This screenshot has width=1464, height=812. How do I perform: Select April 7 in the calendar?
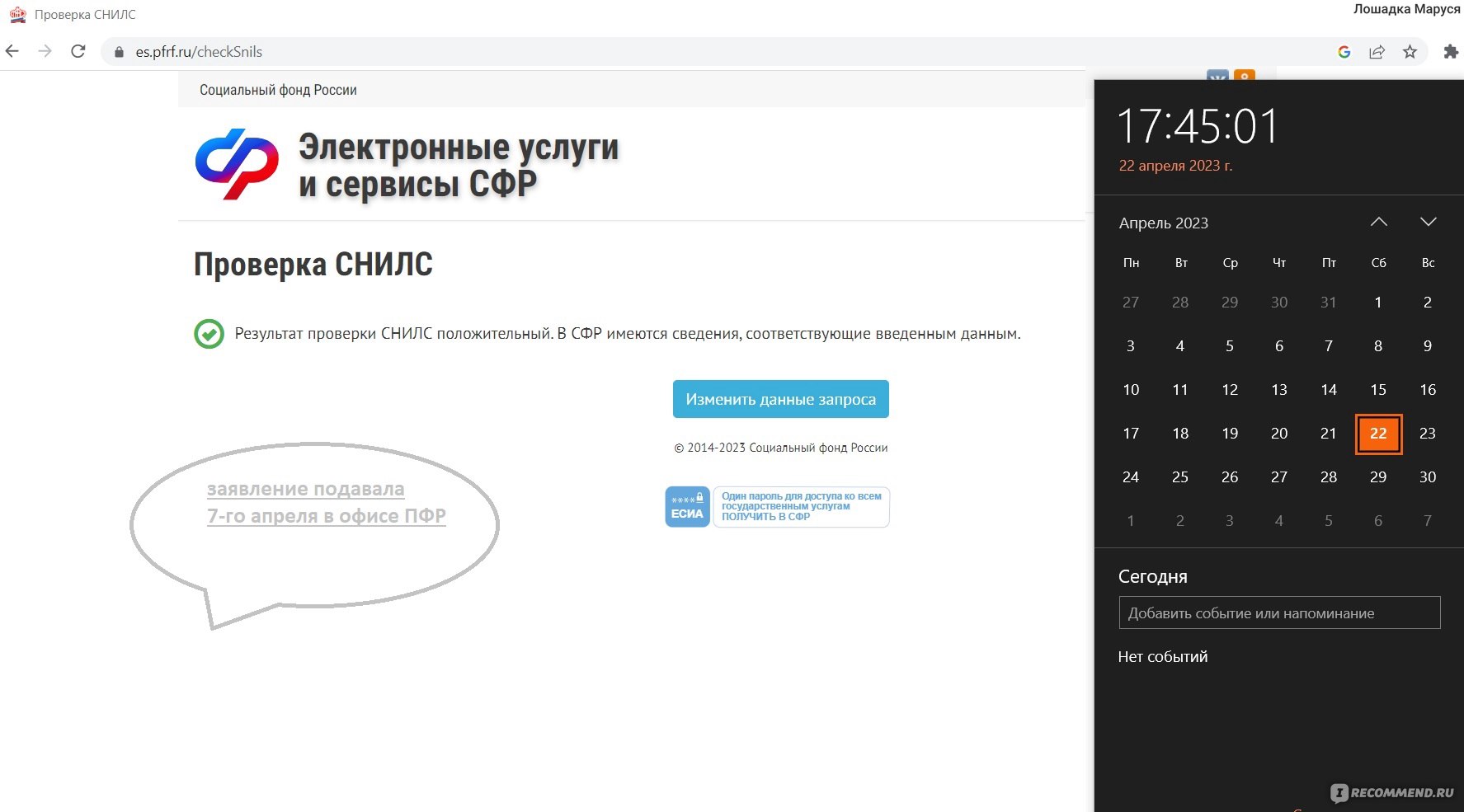click(x=1329, y=346)
